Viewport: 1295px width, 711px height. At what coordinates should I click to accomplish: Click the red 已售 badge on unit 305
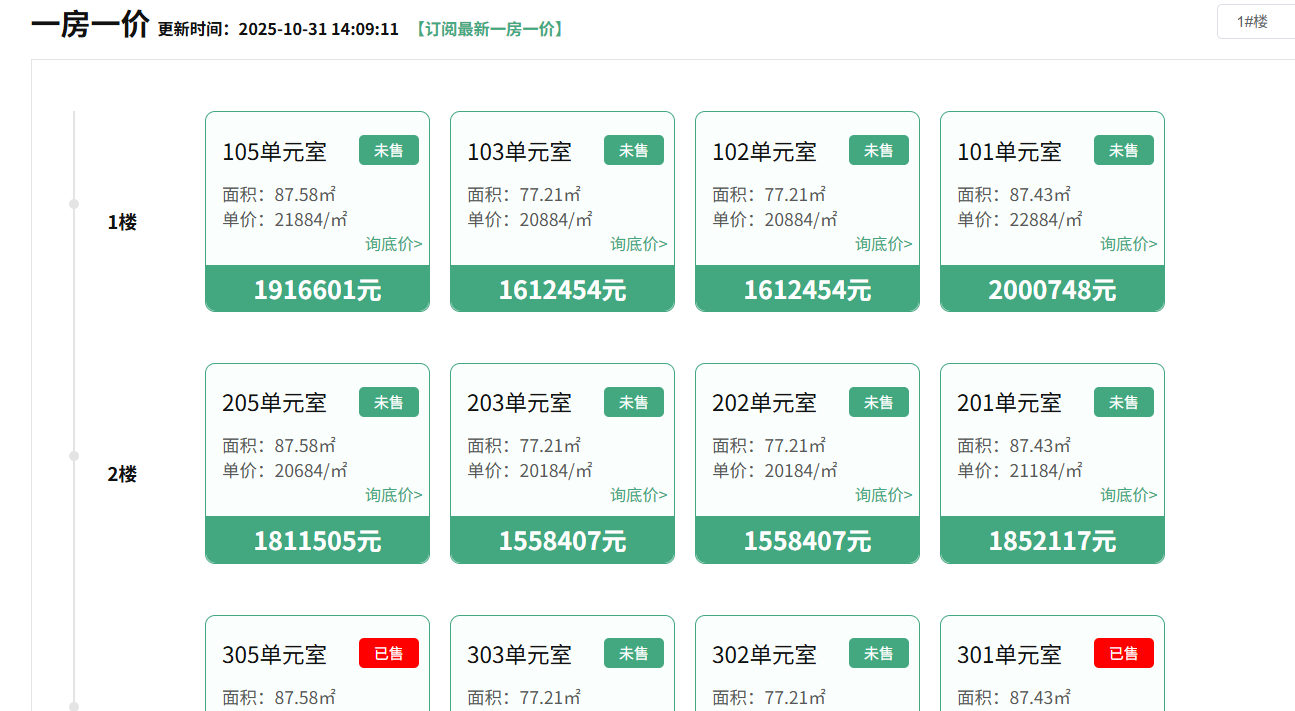pyautogui.click(x=389, y=653)
